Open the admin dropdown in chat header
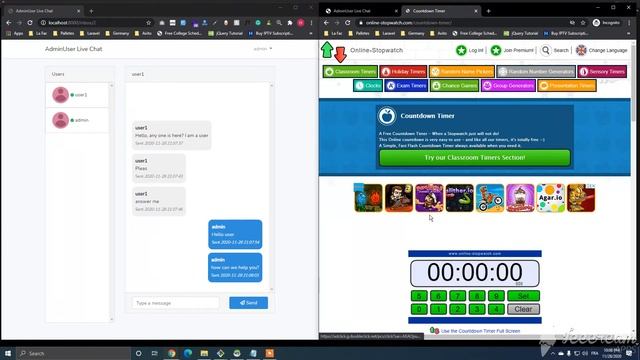Viewport: 640px width, 360px height. [x=262, y=49]
